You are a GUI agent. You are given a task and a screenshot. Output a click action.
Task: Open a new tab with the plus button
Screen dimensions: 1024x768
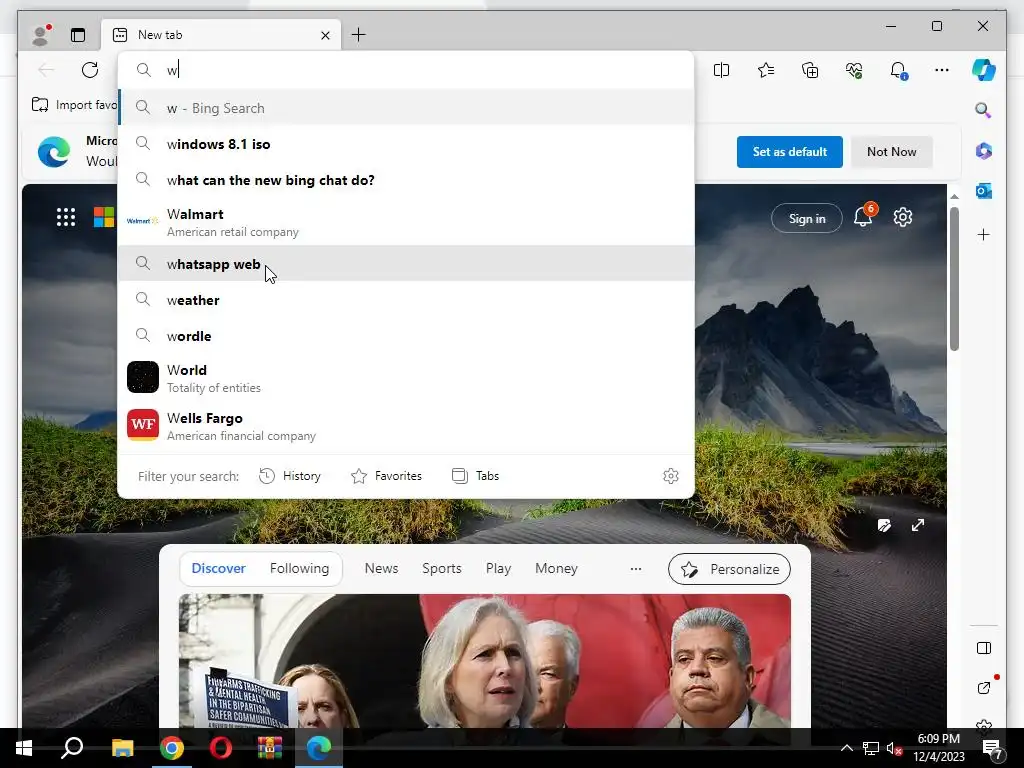point(359,35)
